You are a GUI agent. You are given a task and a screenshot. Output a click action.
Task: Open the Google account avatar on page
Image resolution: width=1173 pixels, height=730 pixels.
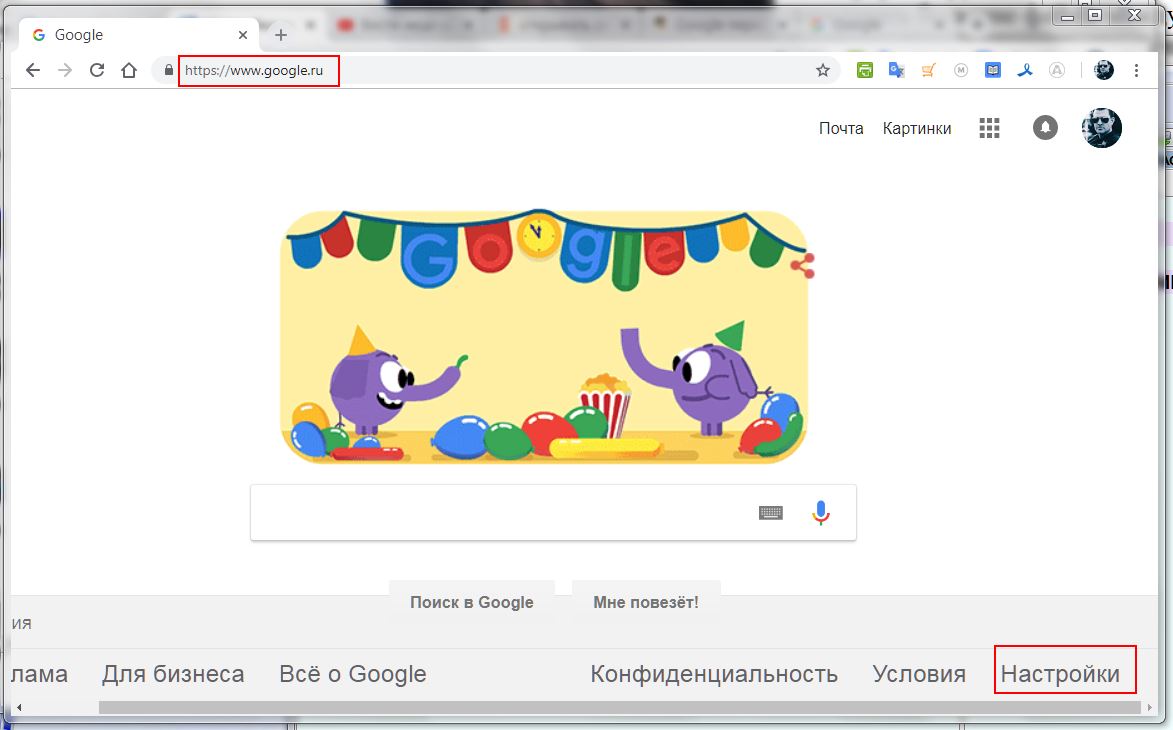[x=1102, y=128]
